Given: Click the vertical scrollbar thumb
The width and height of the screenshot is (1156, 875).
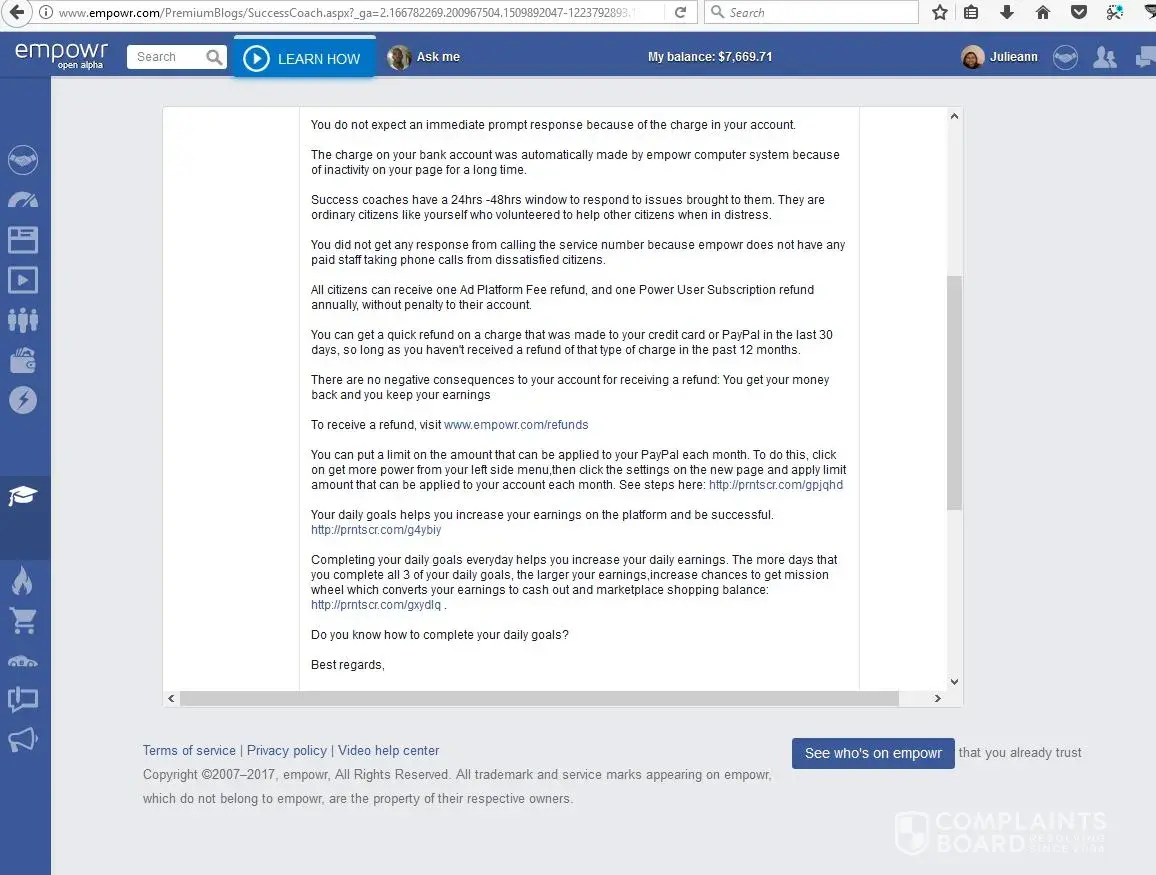Looking at the screenshot, I should [954, 393].
